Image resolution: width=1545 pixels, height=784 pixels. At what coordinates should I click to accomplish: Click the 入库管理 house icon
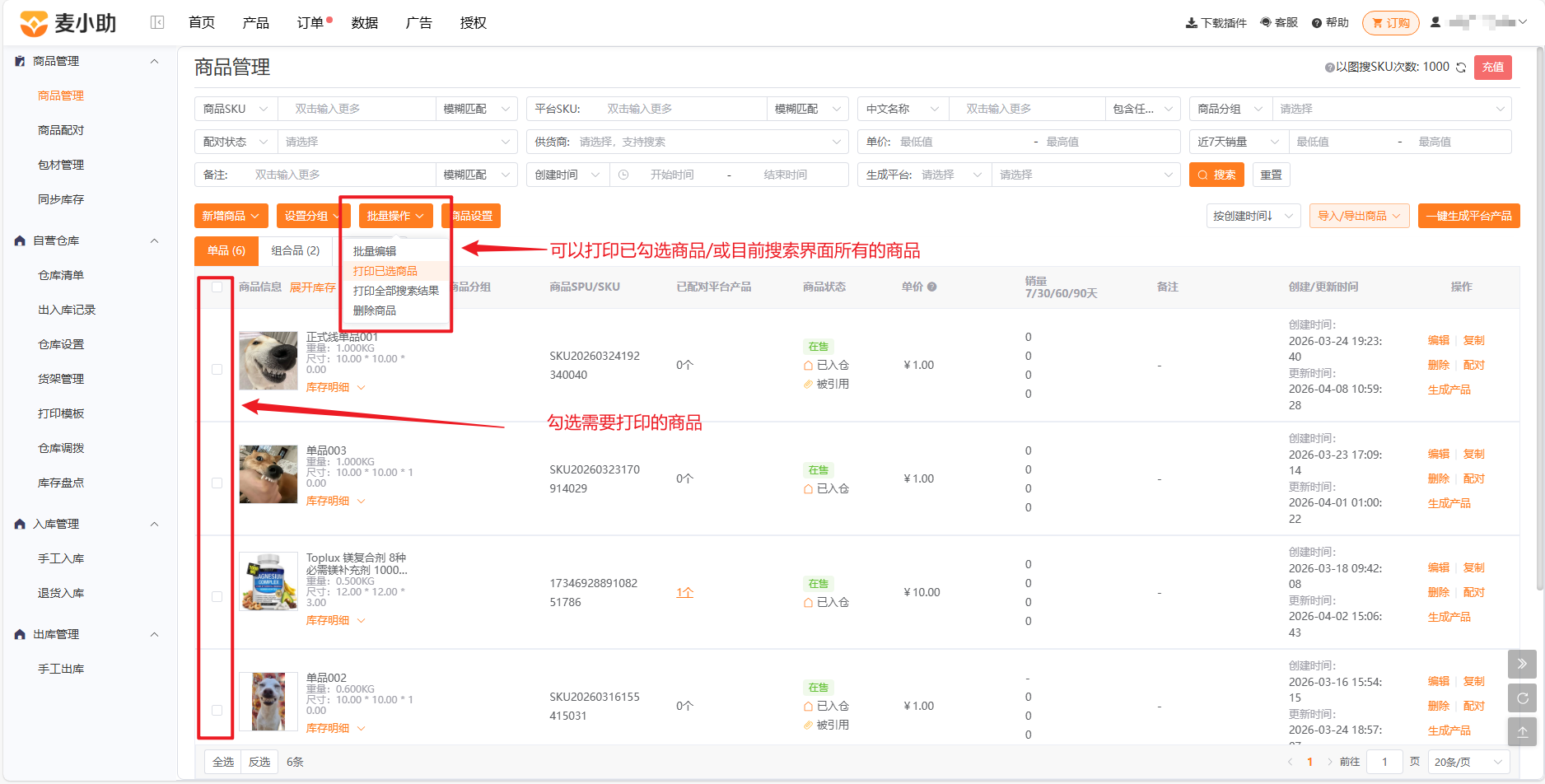[20, 524]
